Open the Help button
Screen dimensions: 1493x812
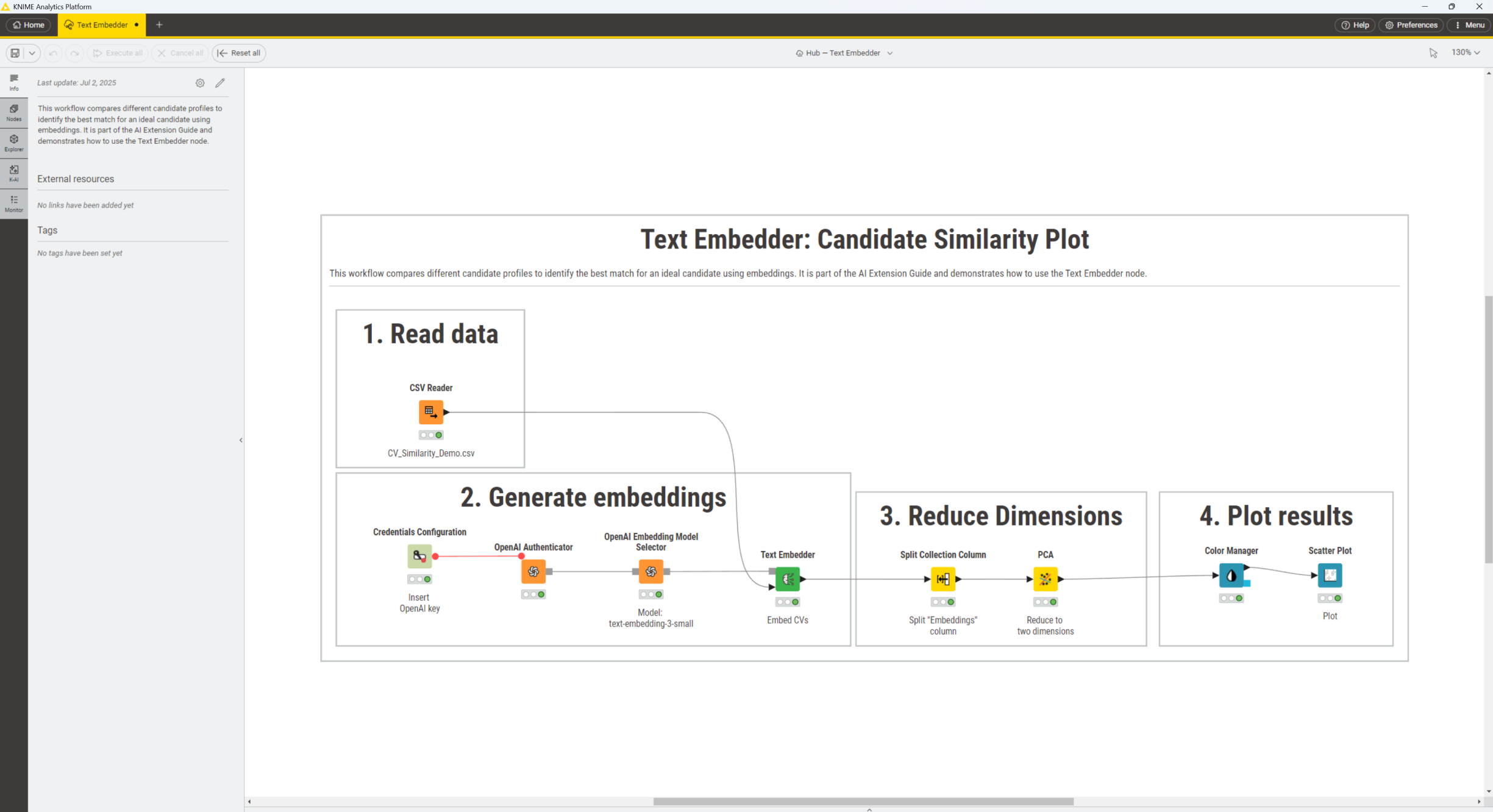[x=1355, y=25]
